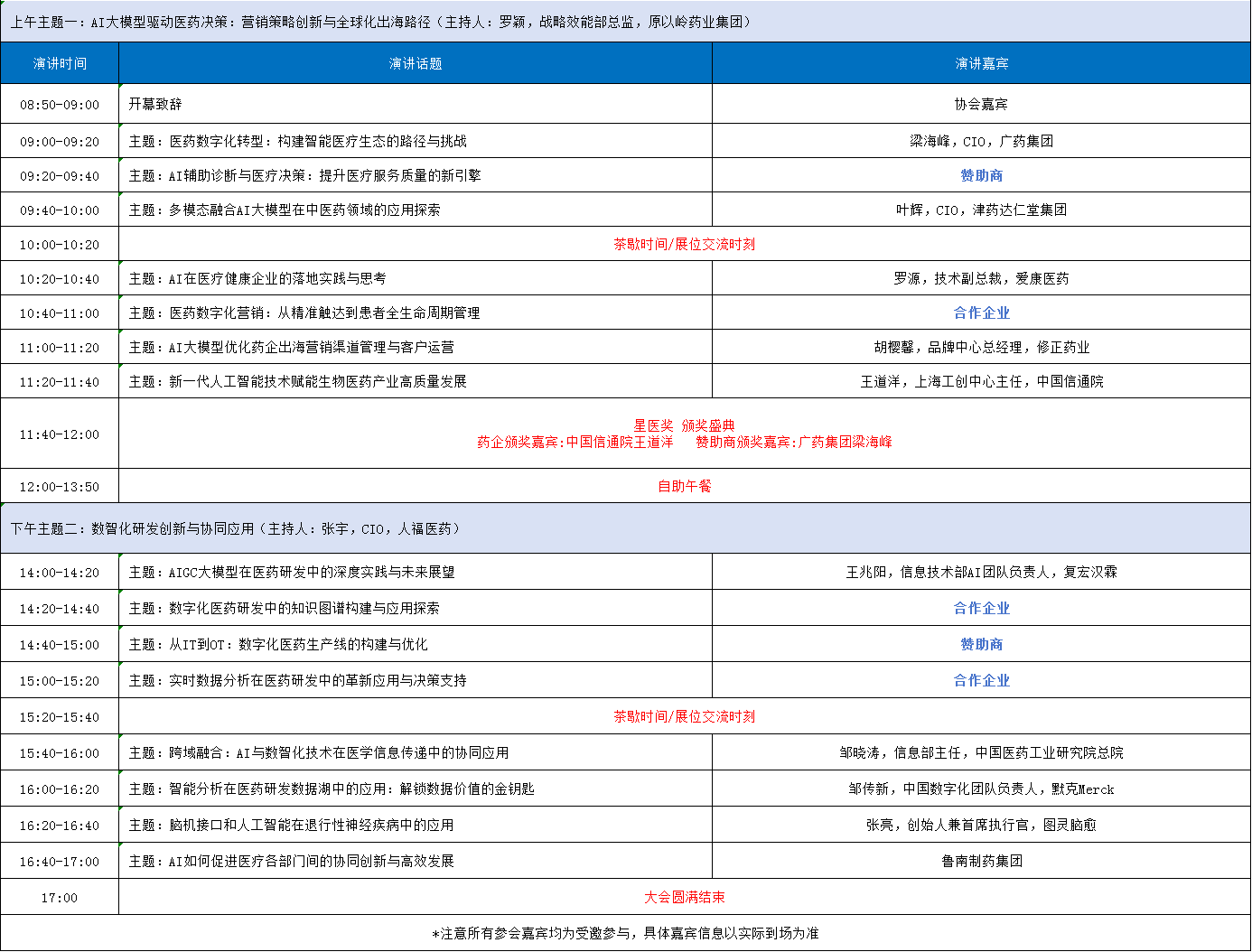Click 赞助商 in the 14:40-15:00 row
The height and width of the screenshot is (952, 1252).
coord(982,644)
